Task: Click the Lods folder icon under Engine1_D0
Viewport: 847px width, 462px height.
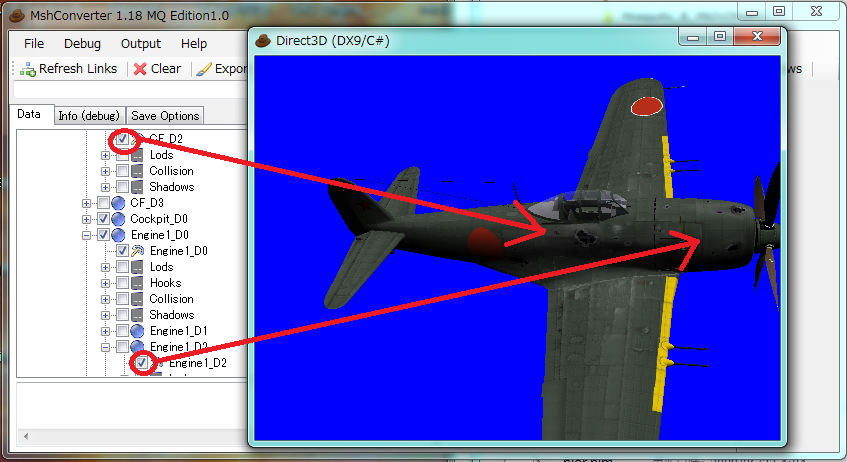Action: (x=137, y=267)
